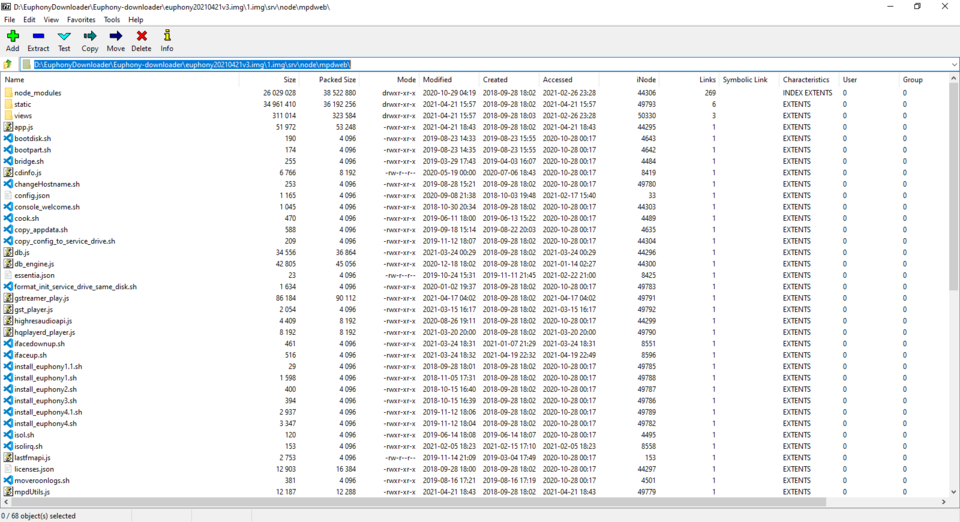Click the essentia.json file icon

[8, 275]
